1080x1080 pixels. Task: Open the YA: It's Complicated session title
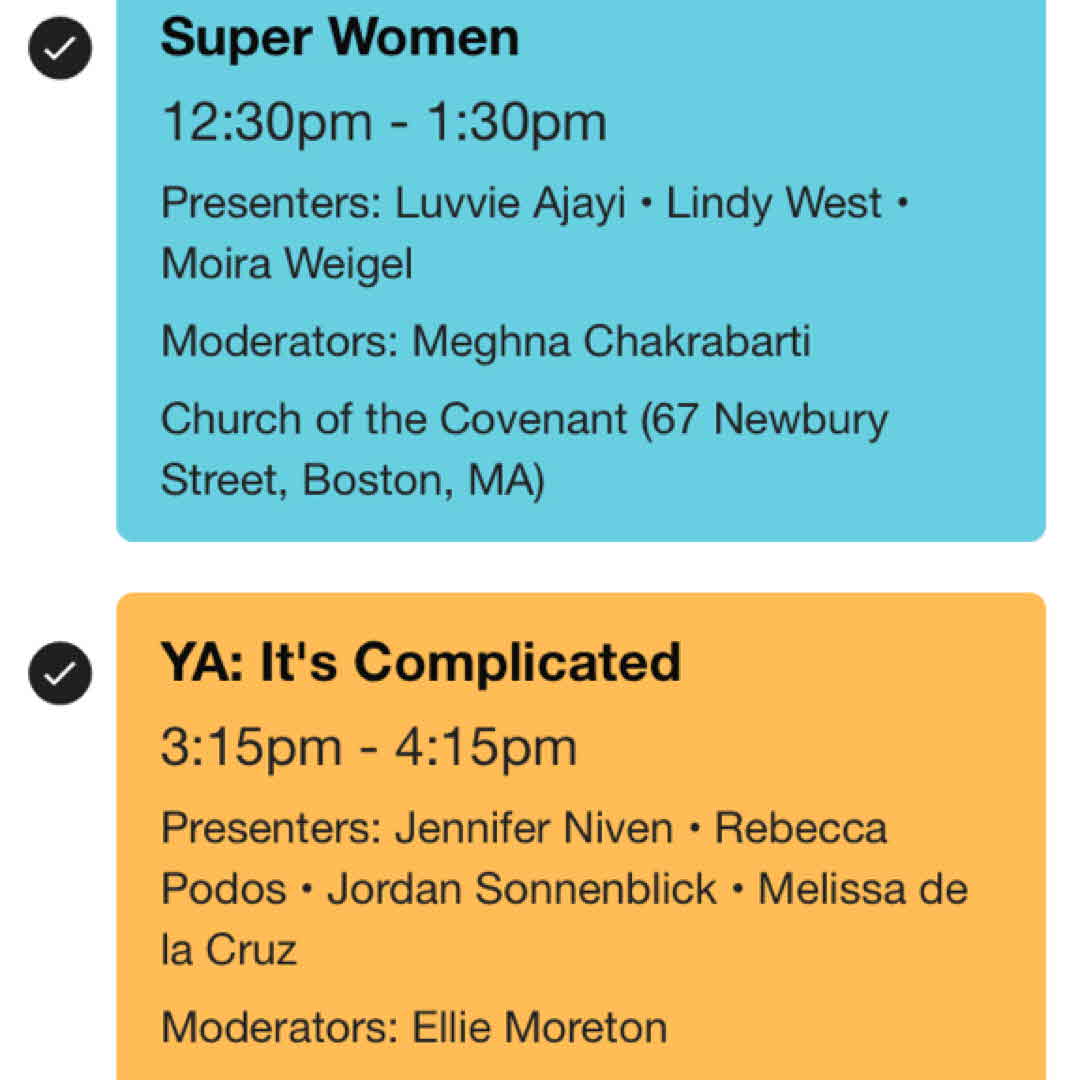420,663
